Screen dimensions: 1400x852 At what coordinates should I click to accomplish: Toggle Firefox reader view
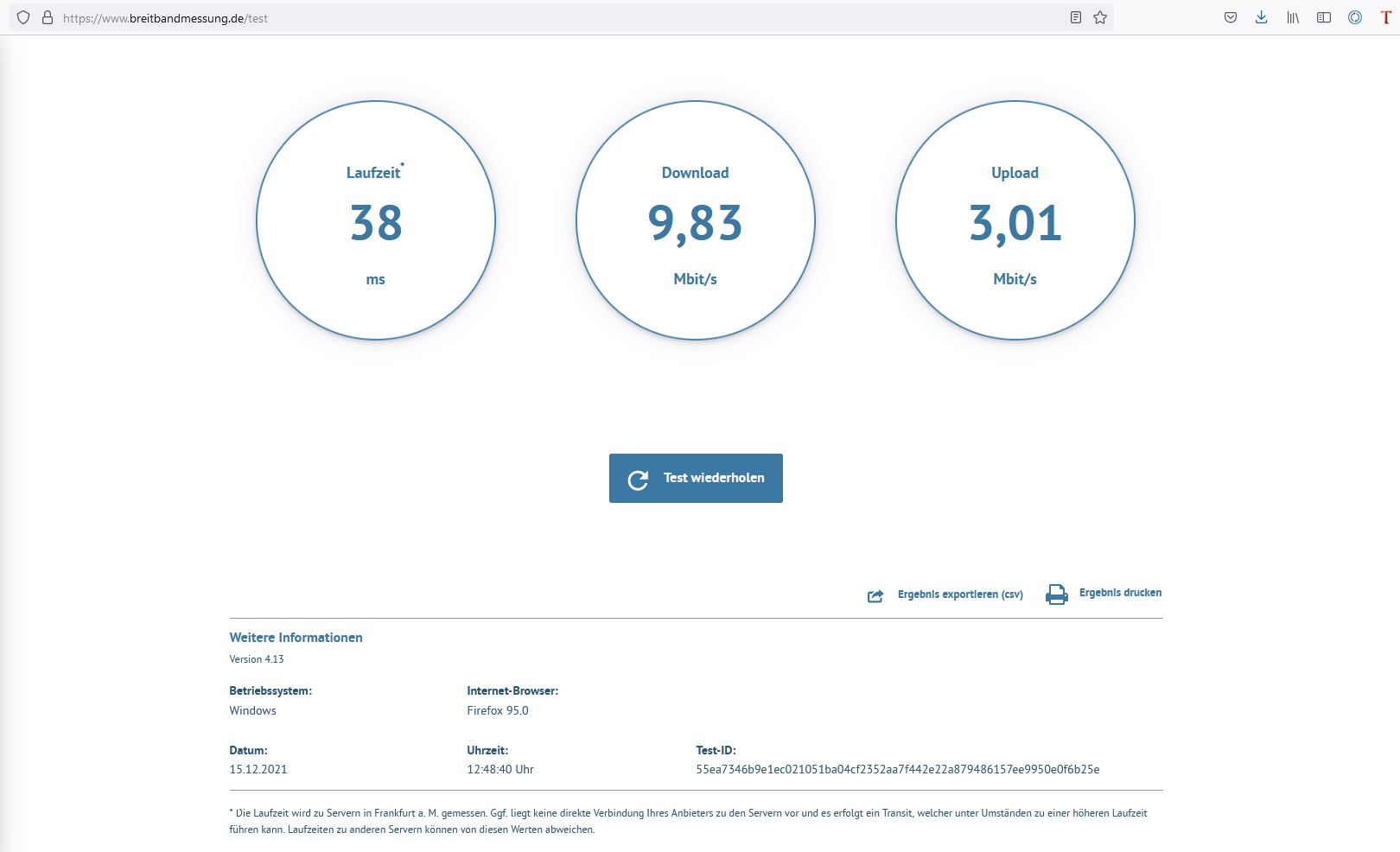click(x=1075, y=17)
